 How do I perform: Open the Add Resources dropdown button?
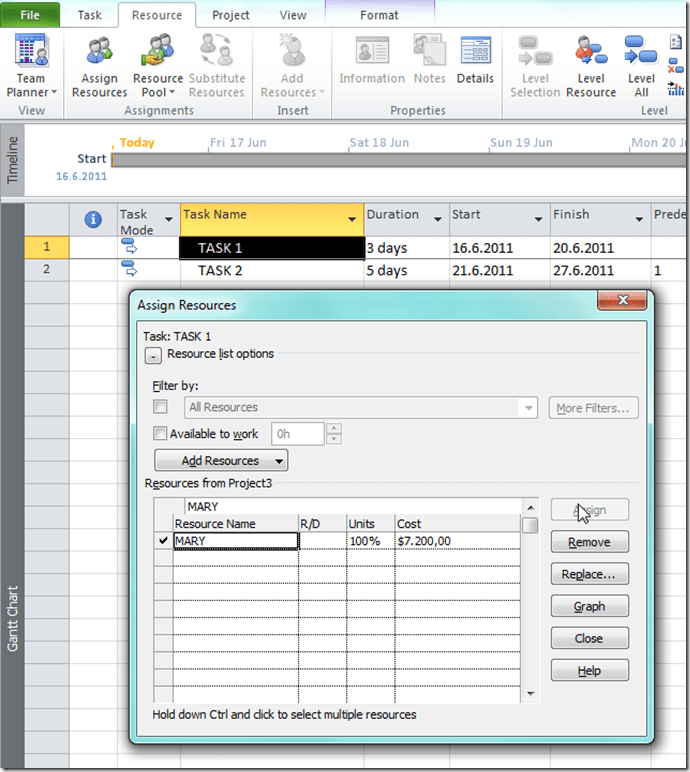221,461
